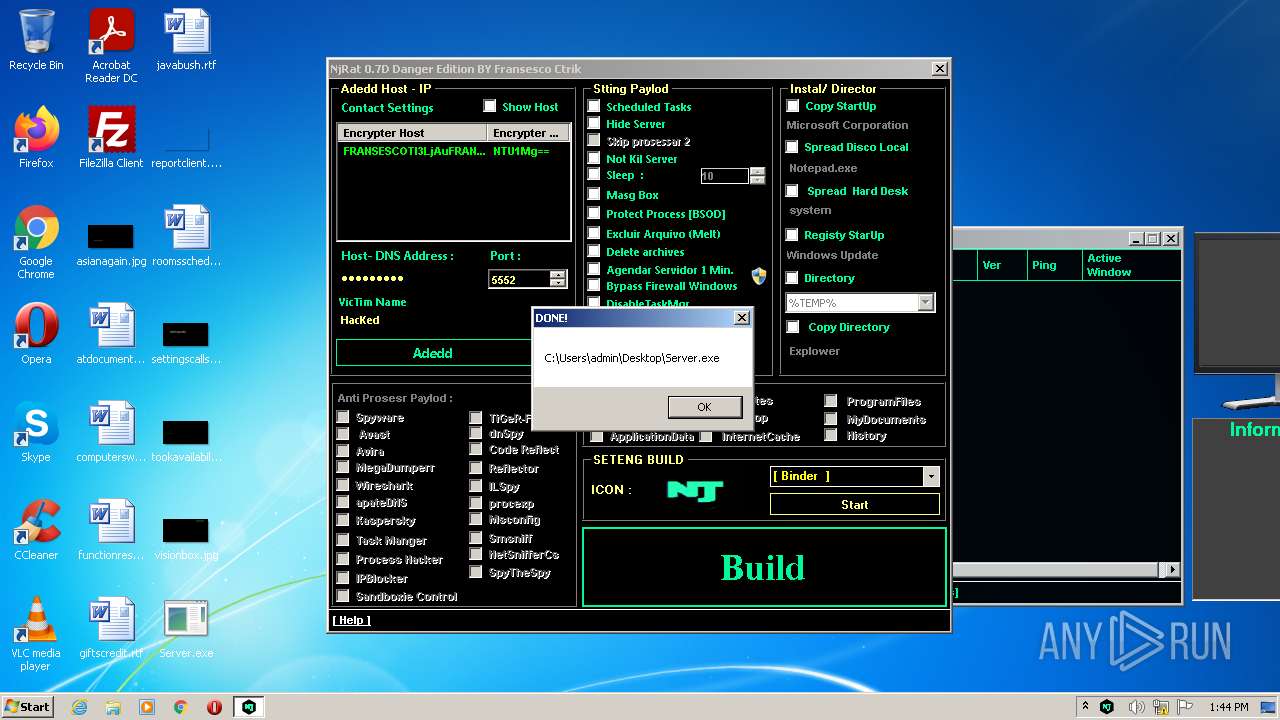This screenshot has width=1280, height=720.
Task: Enable Copy Directory checkbox
Action: [x=793, y=327]
